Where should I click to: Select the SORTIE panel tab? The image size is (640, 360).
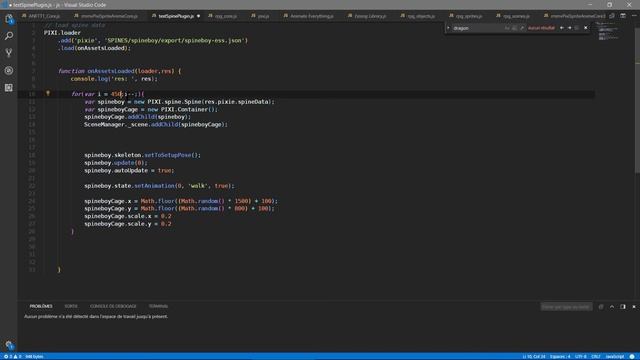pyautogui.click(x=71, y=306)
